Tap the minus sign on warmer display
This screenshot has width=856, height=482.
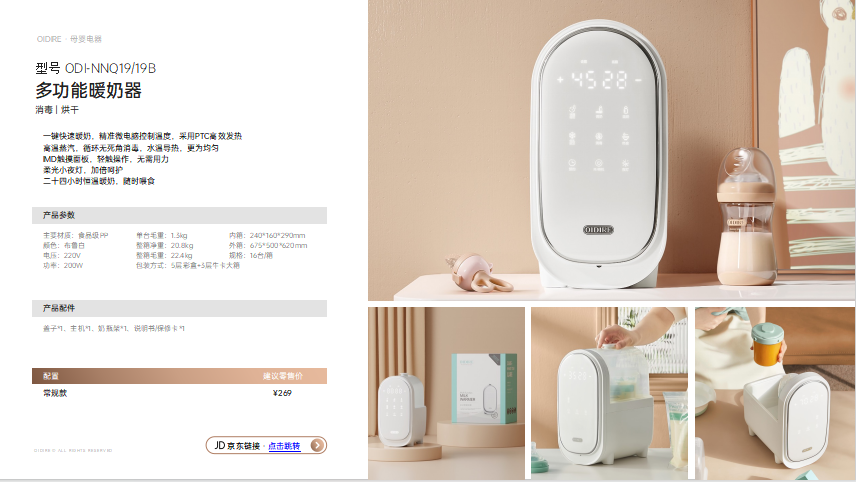coord(638,80)
